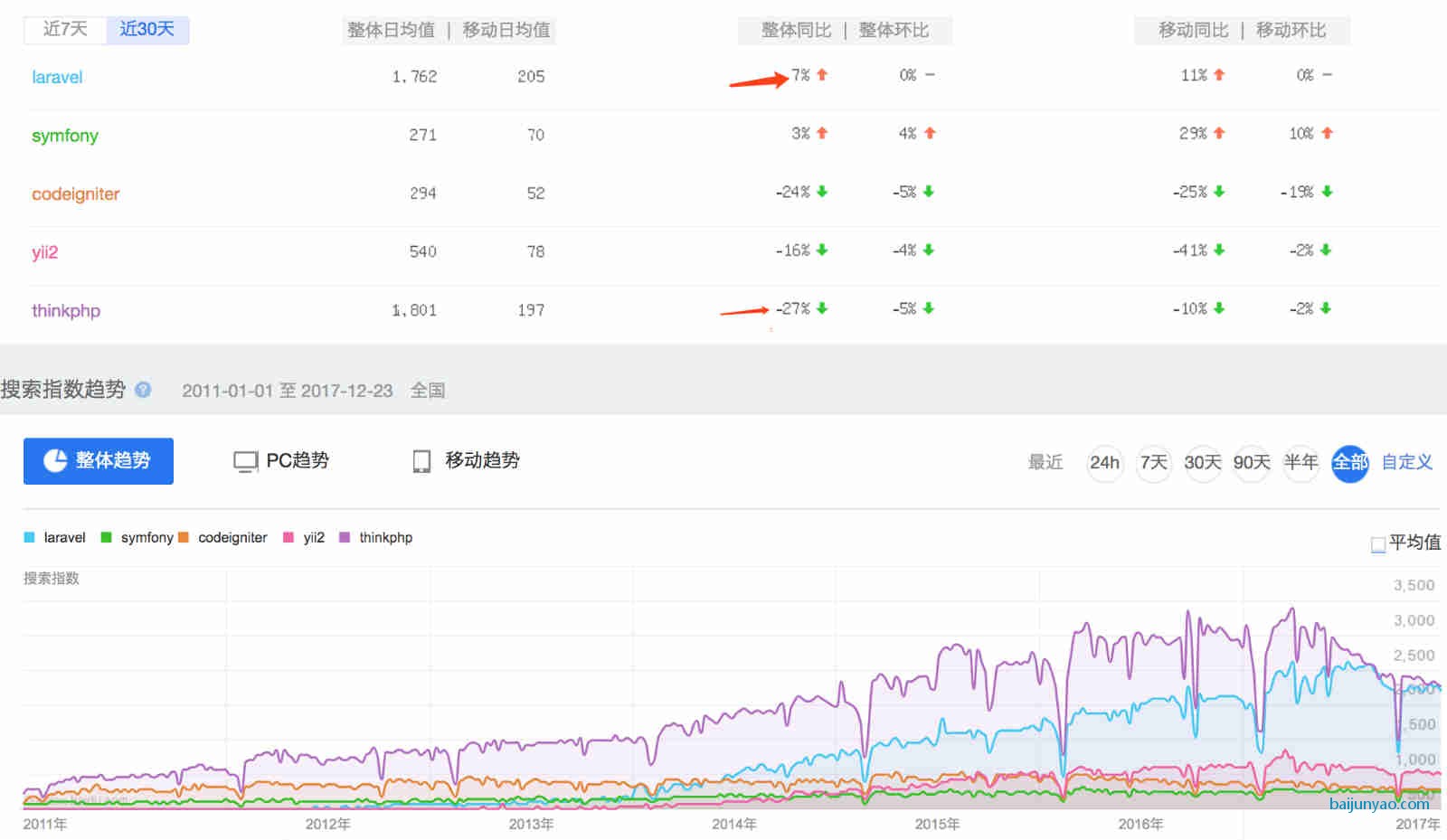1447x840 pixels.
Task: Click the pie chart icon in 整体趋势
Action: click(x=55, y=460)
